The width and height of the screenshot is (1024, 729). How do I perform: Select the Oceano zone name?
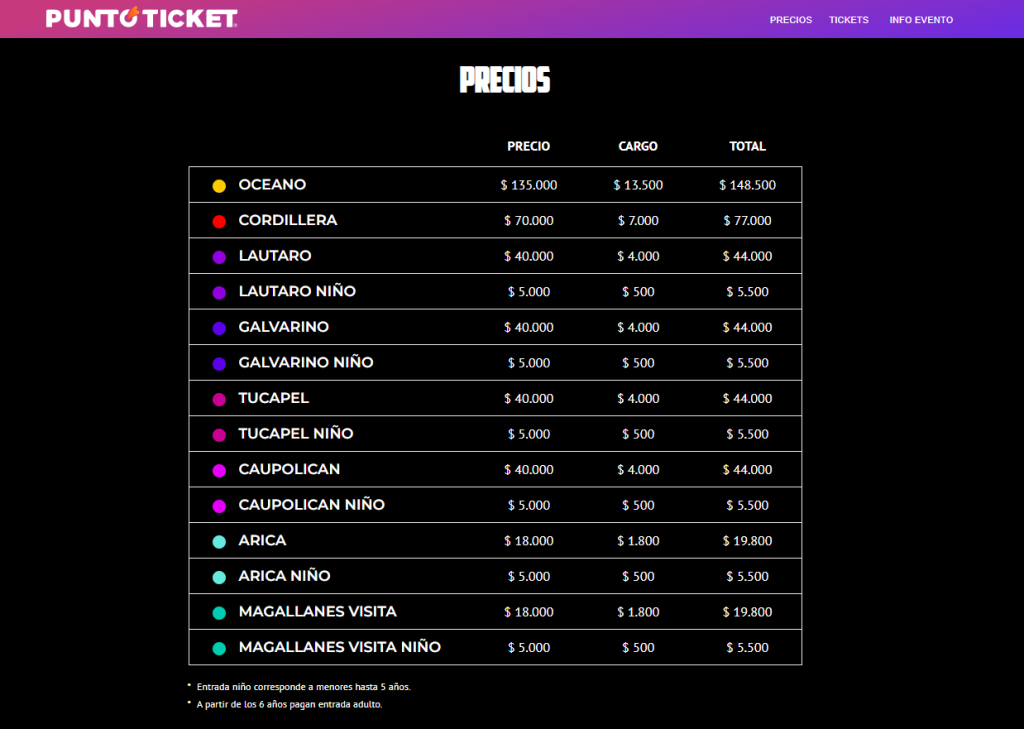pyautogui.click(x=272, y=185)
